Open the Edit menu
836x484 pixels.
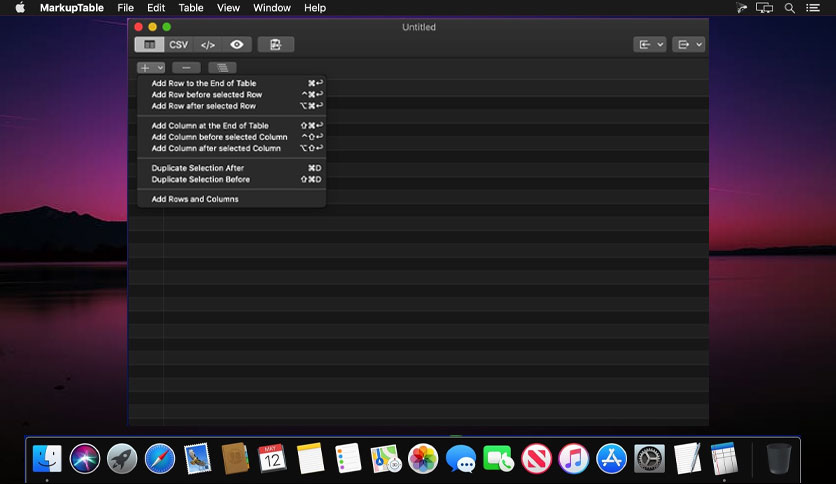(156, 8)
